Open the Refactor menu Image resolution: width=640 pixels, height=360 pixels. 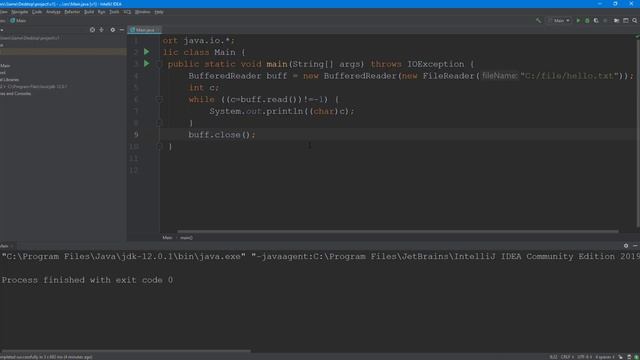point(72,12)
